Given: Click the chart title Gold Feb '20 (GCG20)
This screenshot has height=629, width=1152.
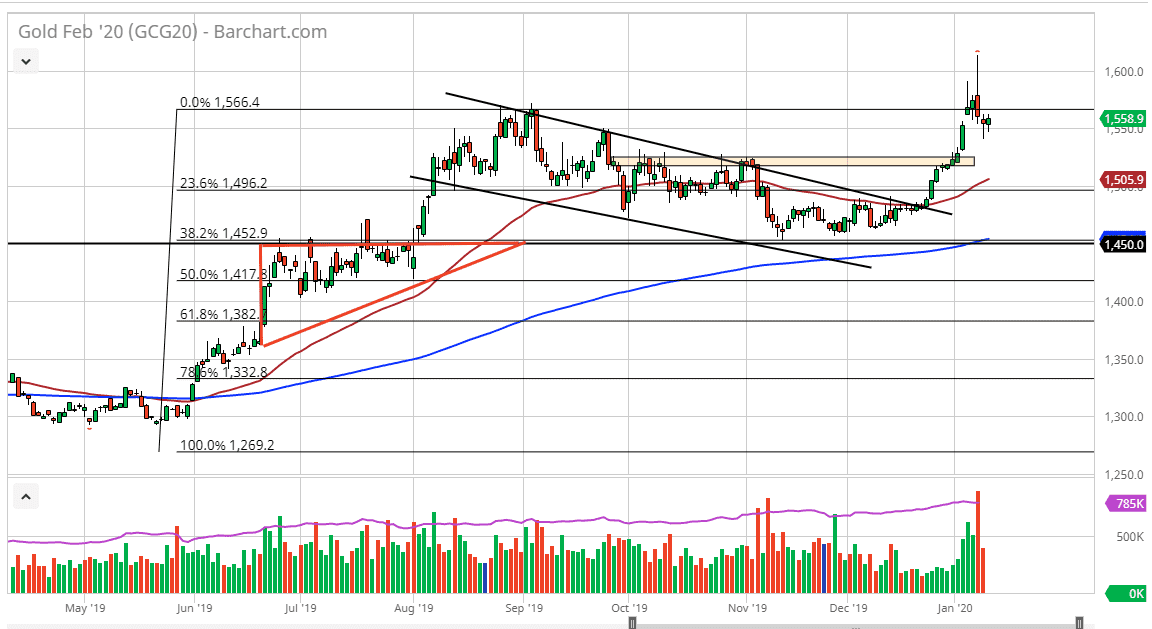Looking at the screenshot, I should (x=107, y=32).
